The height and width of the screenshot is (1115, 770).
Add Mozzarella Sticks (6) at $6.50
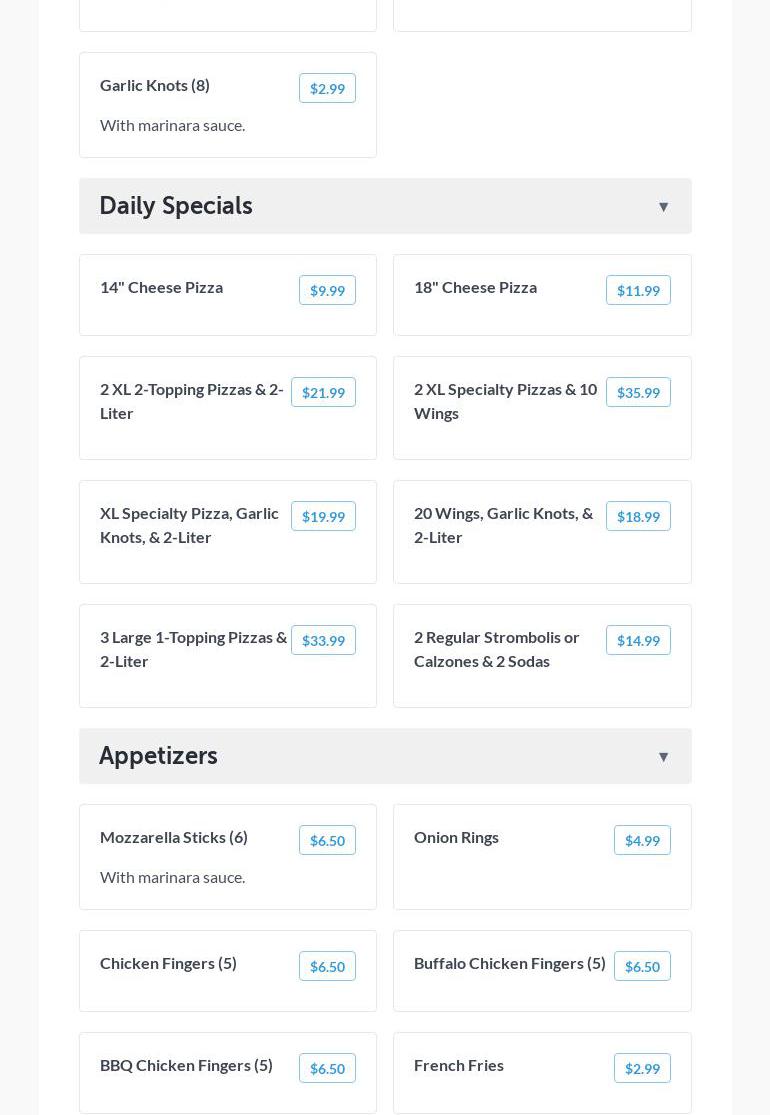tap(327, 841)
